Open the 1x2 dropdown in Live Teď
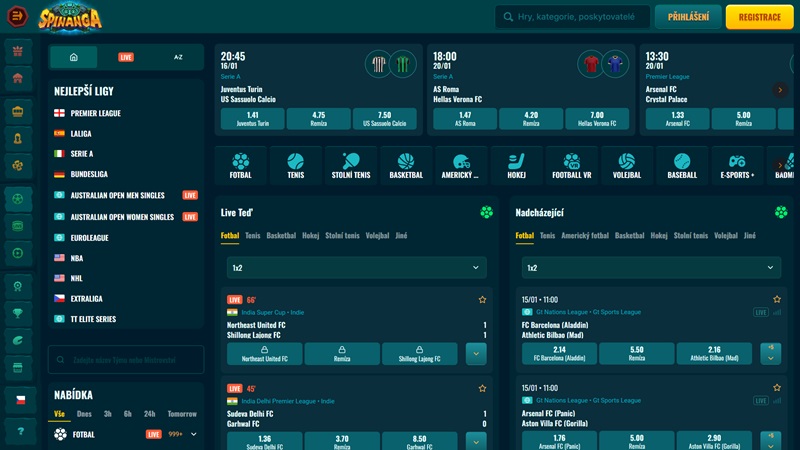 pyautogui.click(x=353, y=268)
